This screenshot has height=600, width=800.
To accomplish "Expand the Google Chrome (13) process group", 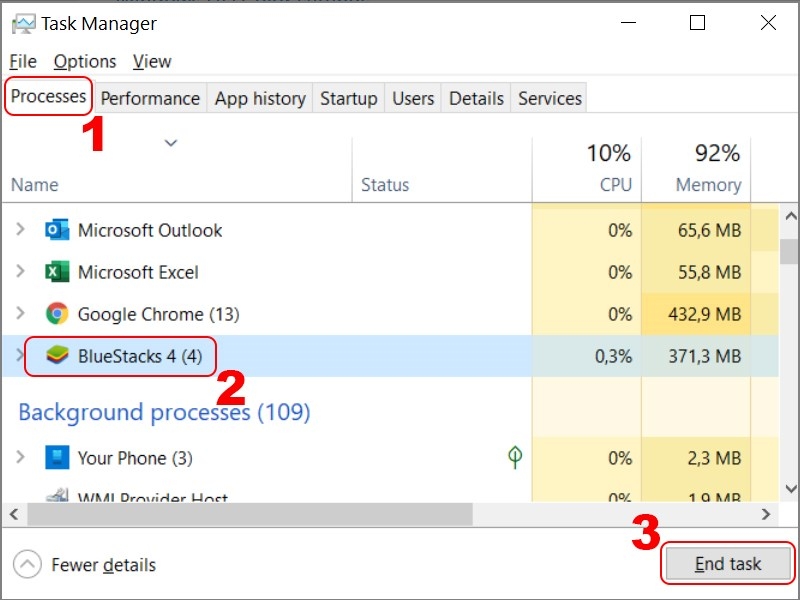I will point(20,313).
